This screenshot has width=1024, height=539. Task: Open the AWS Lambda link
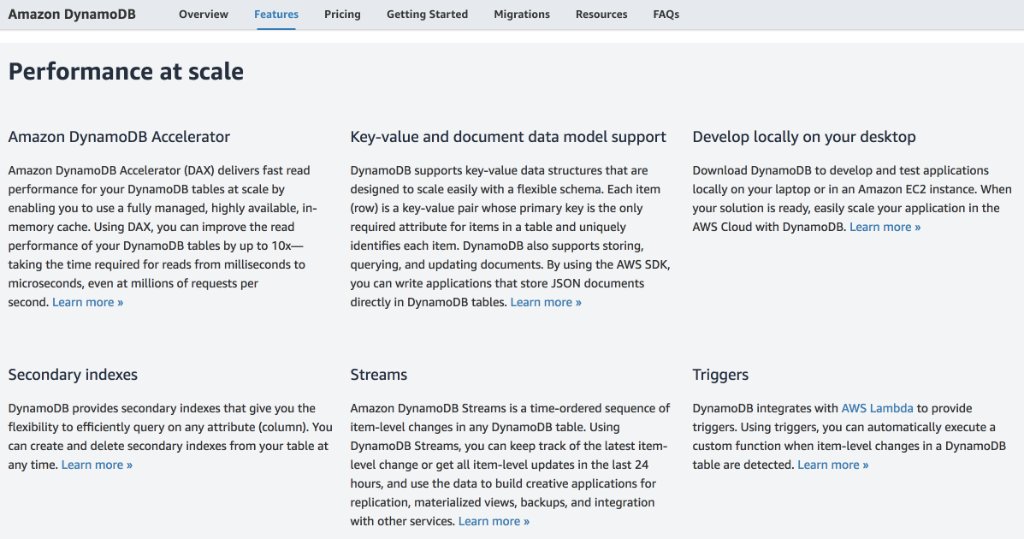tap(877, 408)
